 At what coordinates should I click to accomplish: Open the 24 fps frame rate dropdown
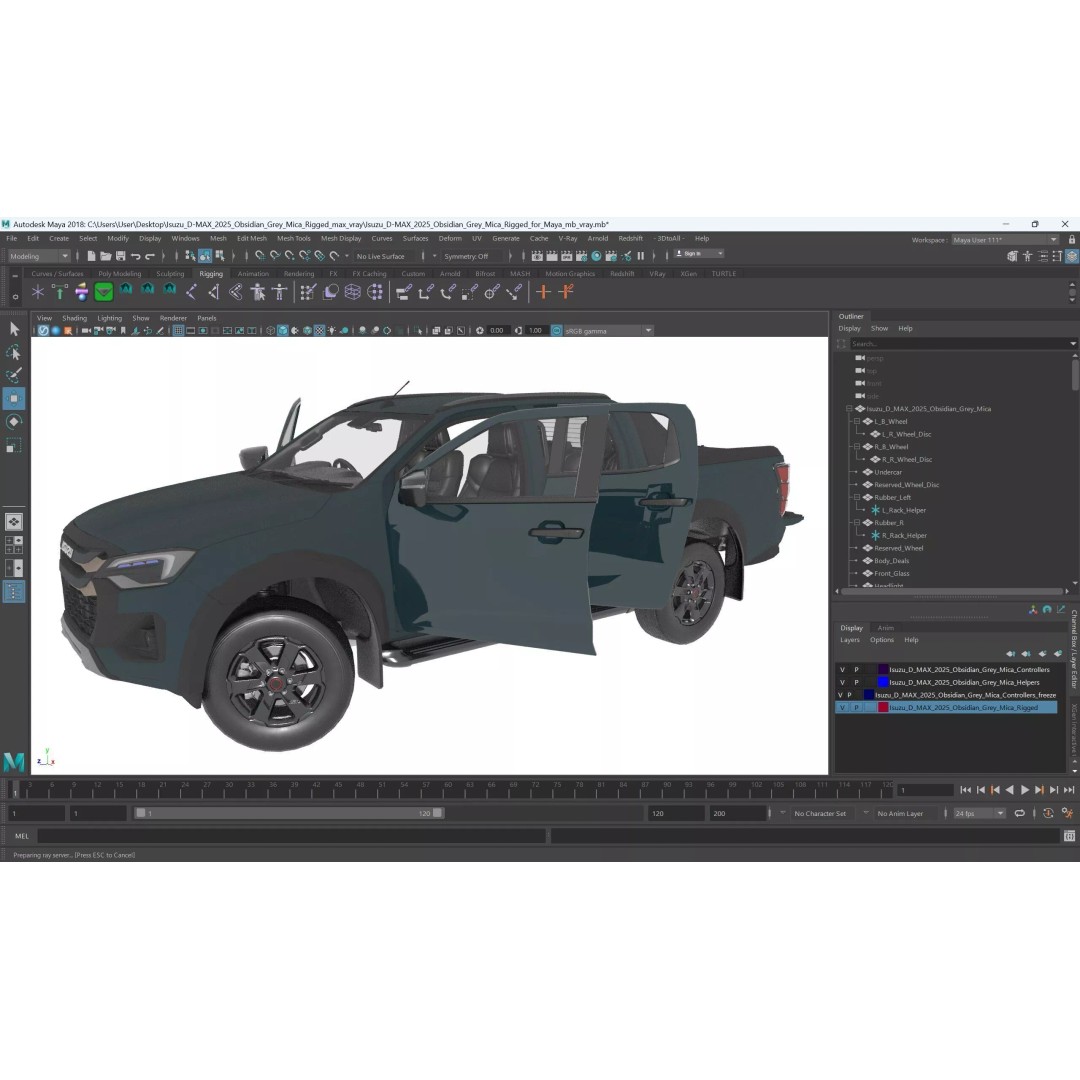(x=979, y=813)
